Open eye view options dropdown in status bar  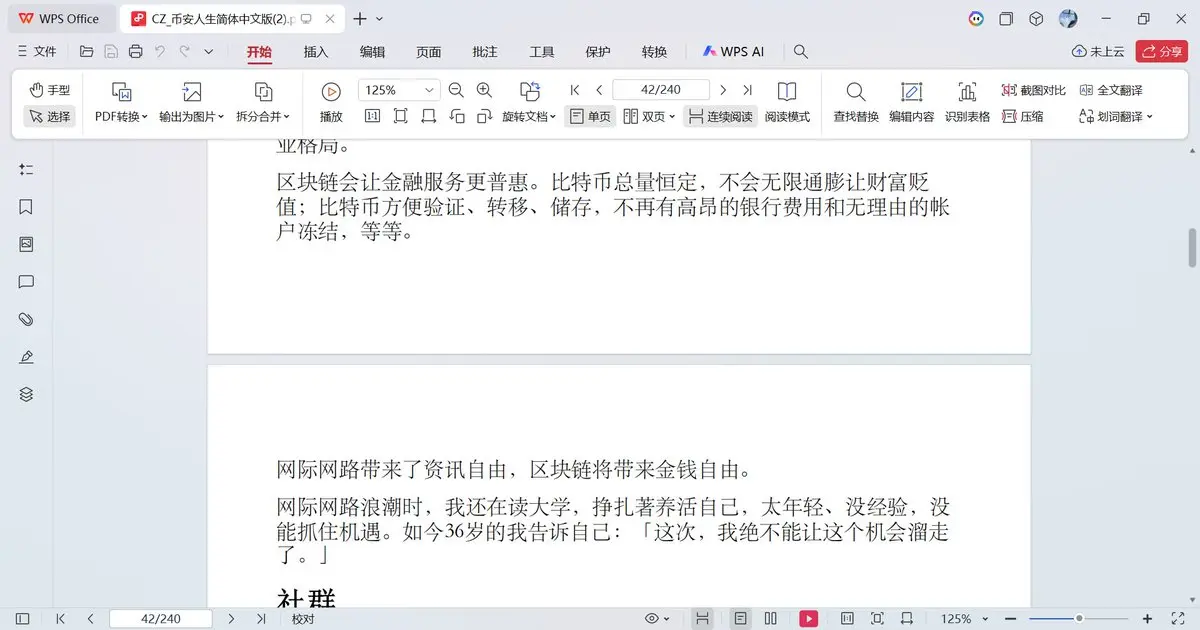(x=657, y=619)
